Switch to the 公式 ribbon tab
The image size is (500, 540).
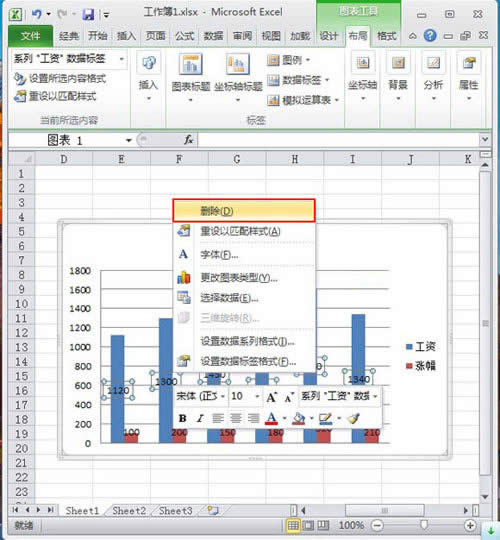point(184,36)
